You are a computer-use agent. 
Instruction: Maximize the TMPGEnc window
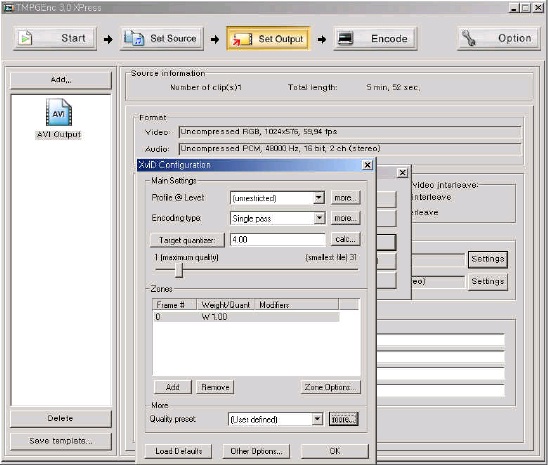pos(525,8)
